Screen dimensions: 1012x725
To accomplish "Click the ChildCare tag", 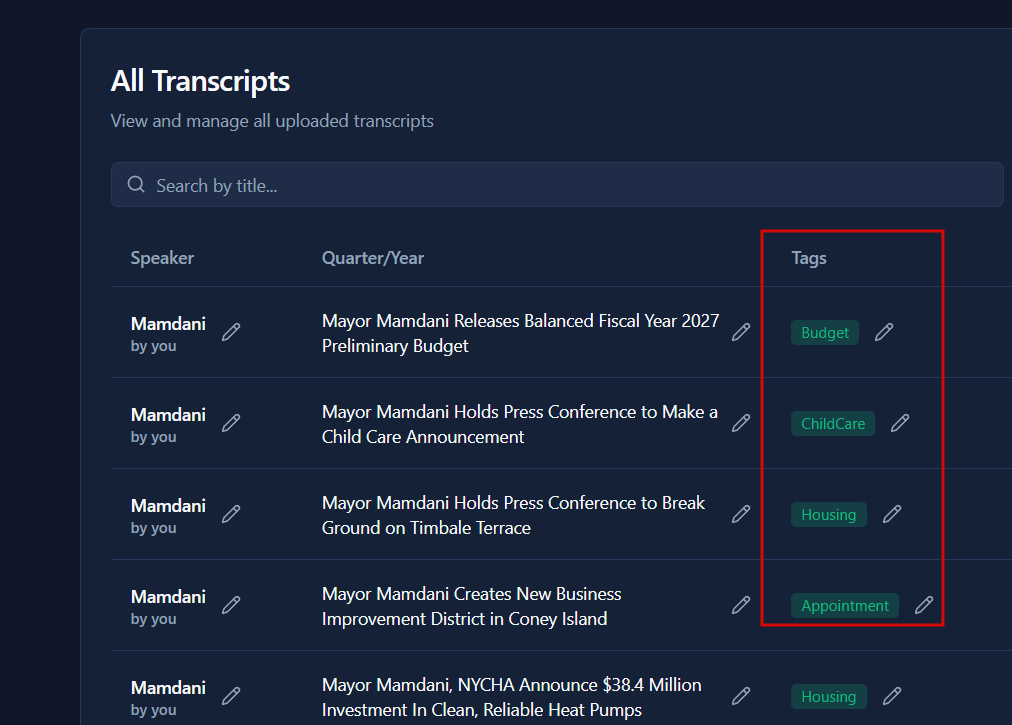I will [833, 424].
